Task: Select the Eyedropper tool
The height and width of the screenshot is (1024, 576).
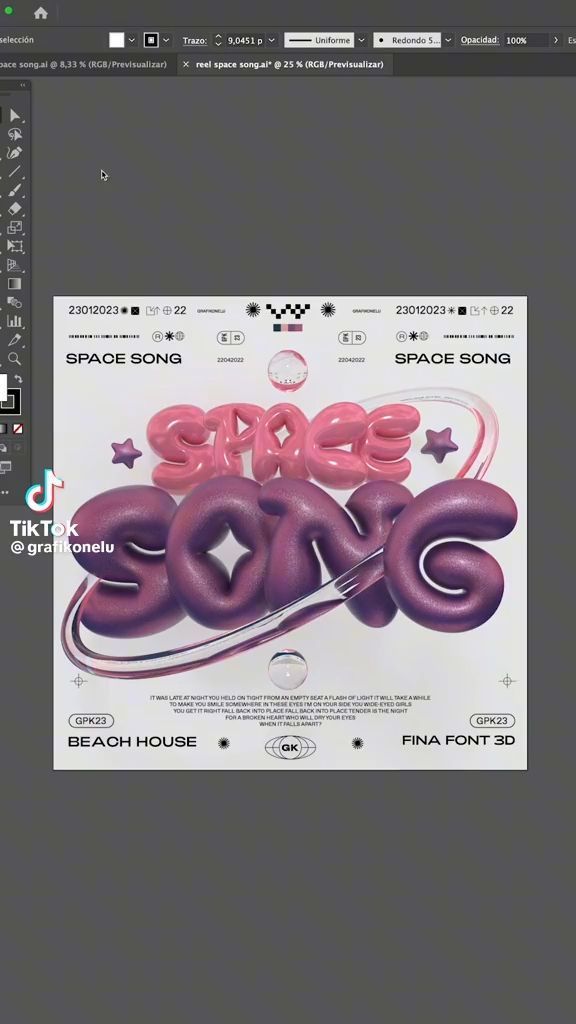Action: click(x=14, y=340)
